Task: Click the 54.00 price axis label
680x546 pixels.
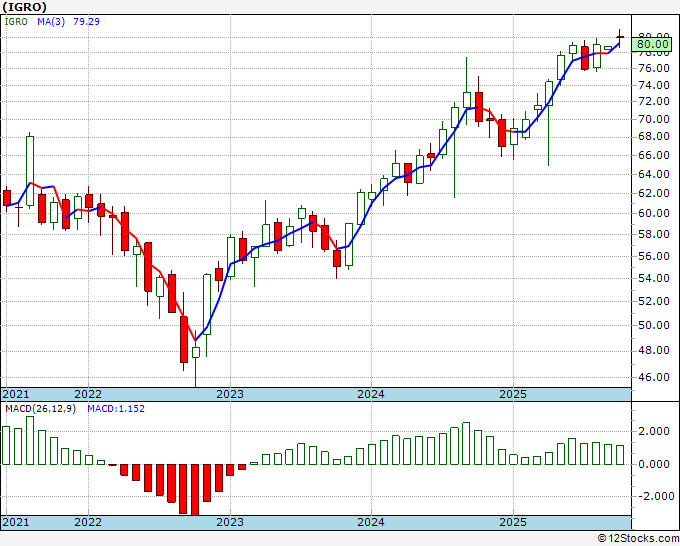Action: pyautogui.click(x=654, y=278)
